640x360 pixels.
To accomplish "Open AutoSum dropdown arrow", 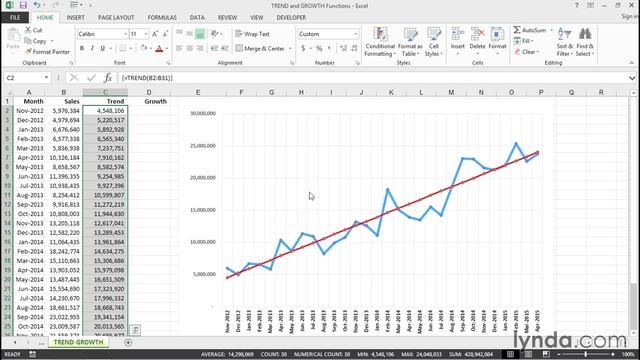I will (x=551, y=30).
